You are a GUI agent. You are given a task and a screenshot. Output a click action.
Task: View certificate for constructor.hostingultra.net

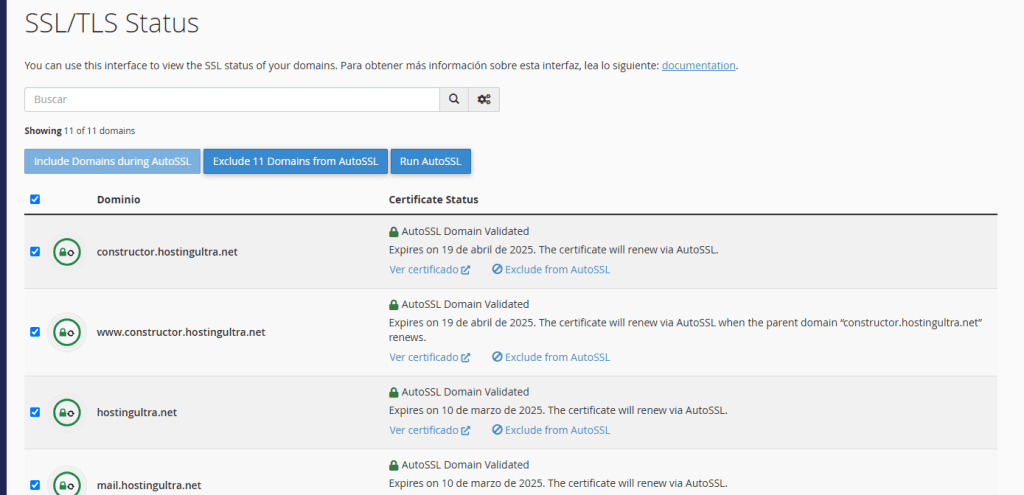[x=430, y=269]
